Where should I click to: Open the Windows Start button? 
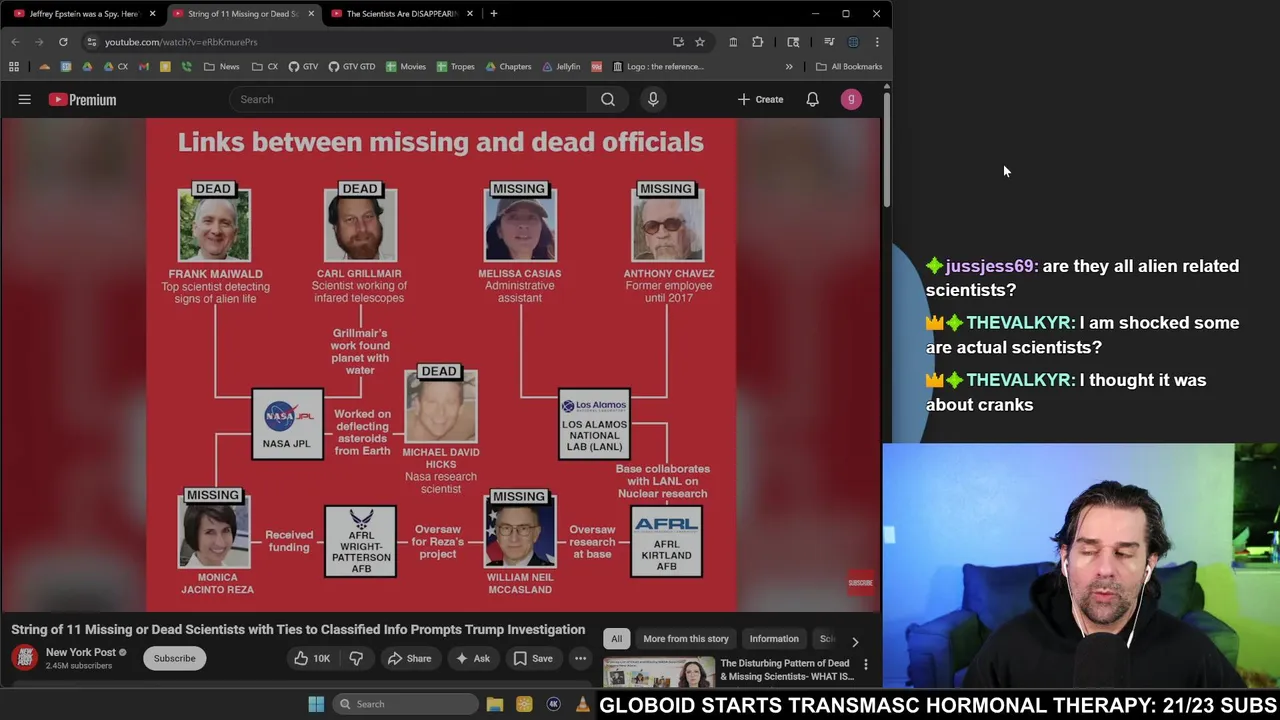tap(316, 704)
